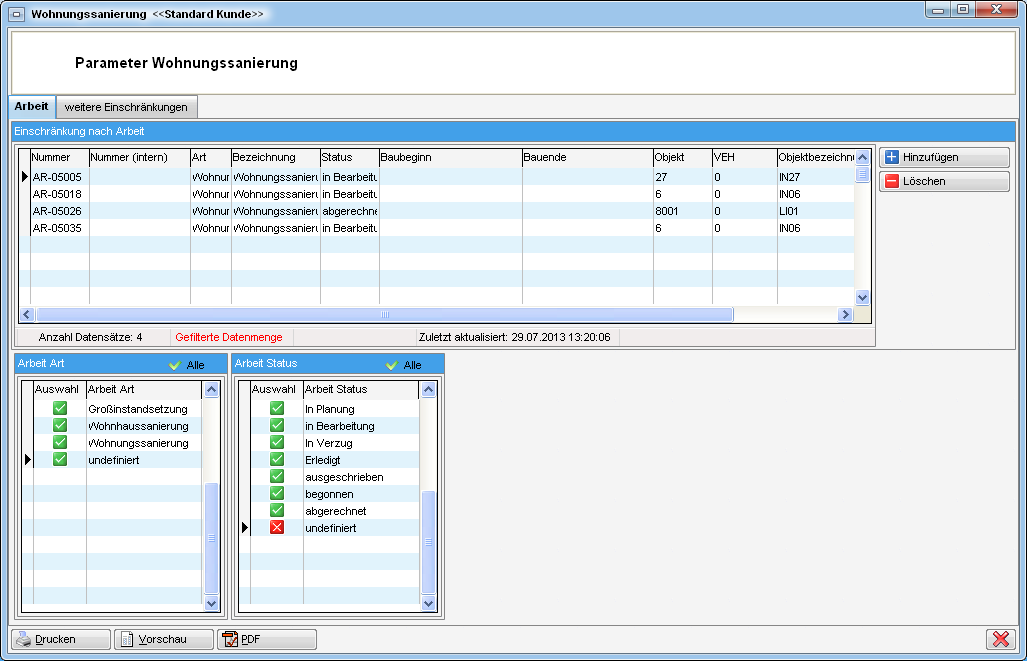This screenshot has width=1027, height=661.
Task: Click the horizontal scrollbar thumb of Arbeit grid
Action: [384, 314]
